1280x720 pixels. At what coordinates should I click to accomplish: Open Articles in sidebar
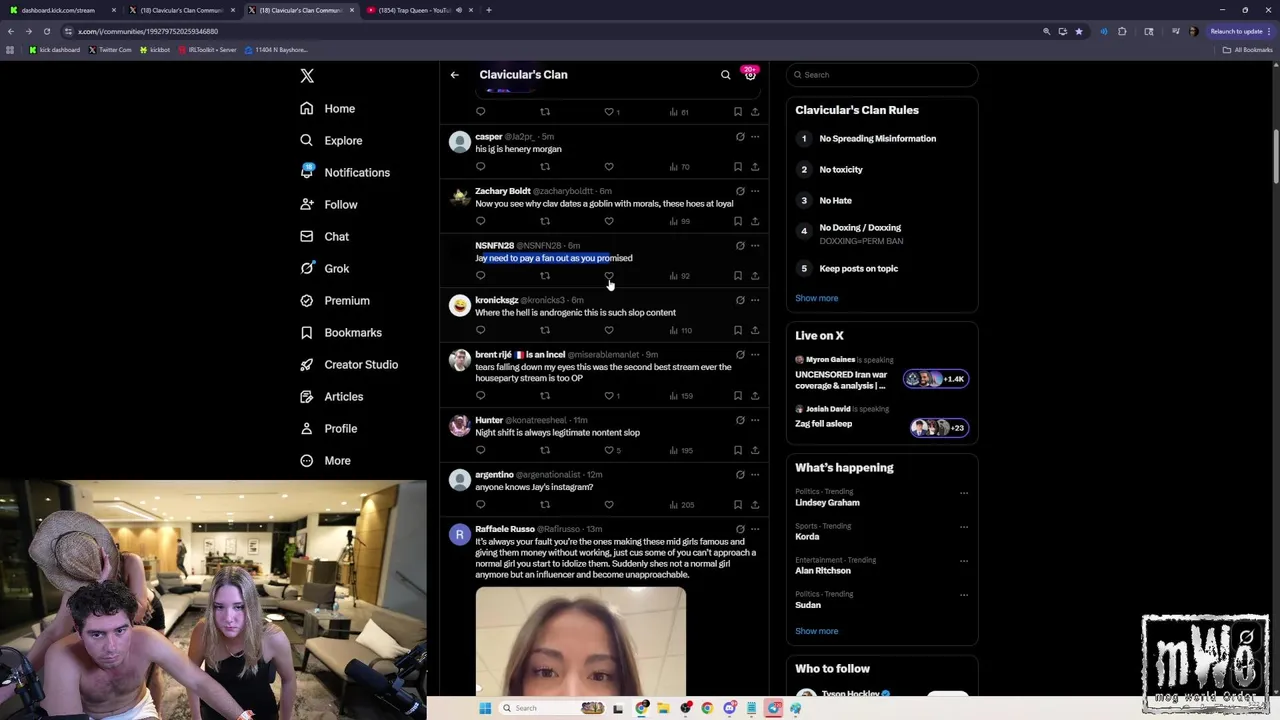click(x=331, y=396)
